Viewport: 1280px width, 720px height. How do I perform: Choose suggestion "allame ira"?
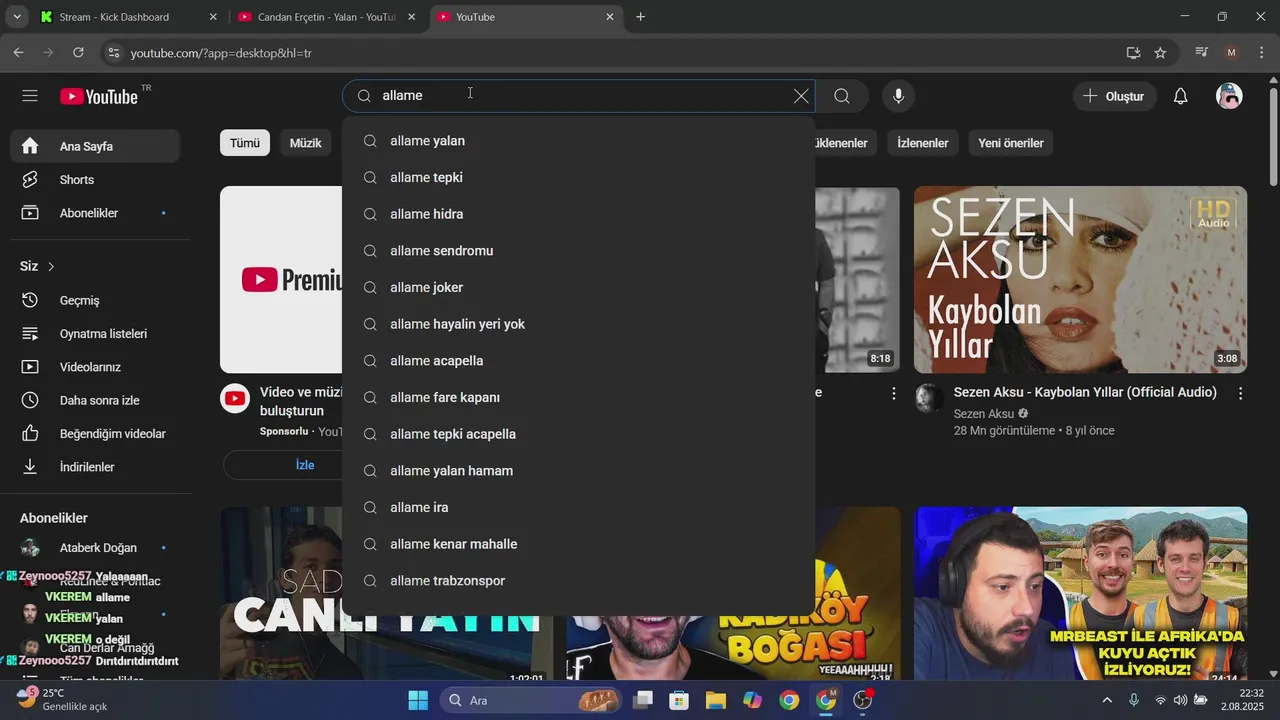click(x=578, y=507)
